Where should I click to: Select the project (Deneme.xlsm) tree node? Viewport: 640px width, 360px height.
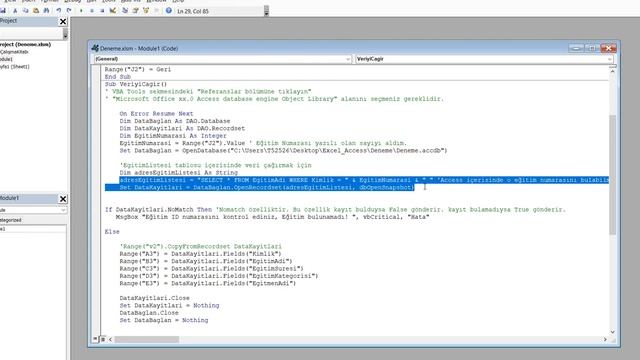pos(25,44)
